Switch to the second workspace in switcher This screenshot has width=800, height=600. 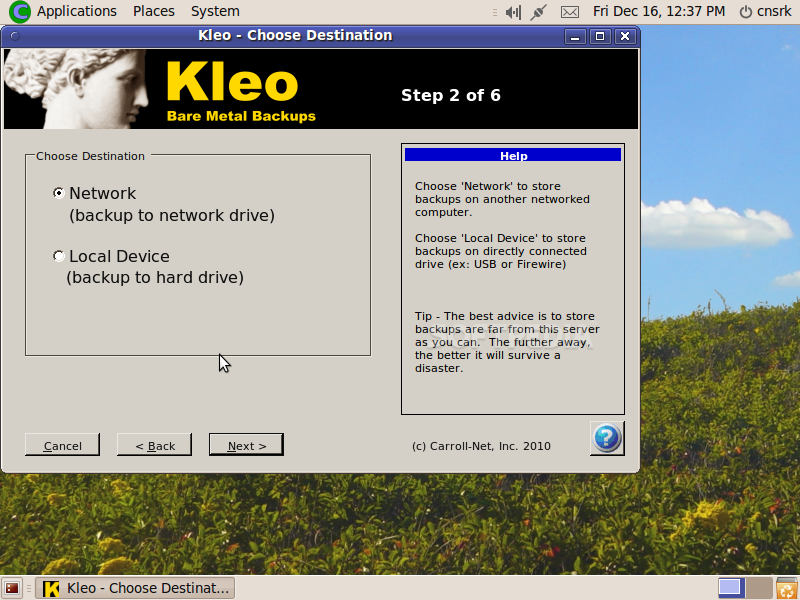759,588
